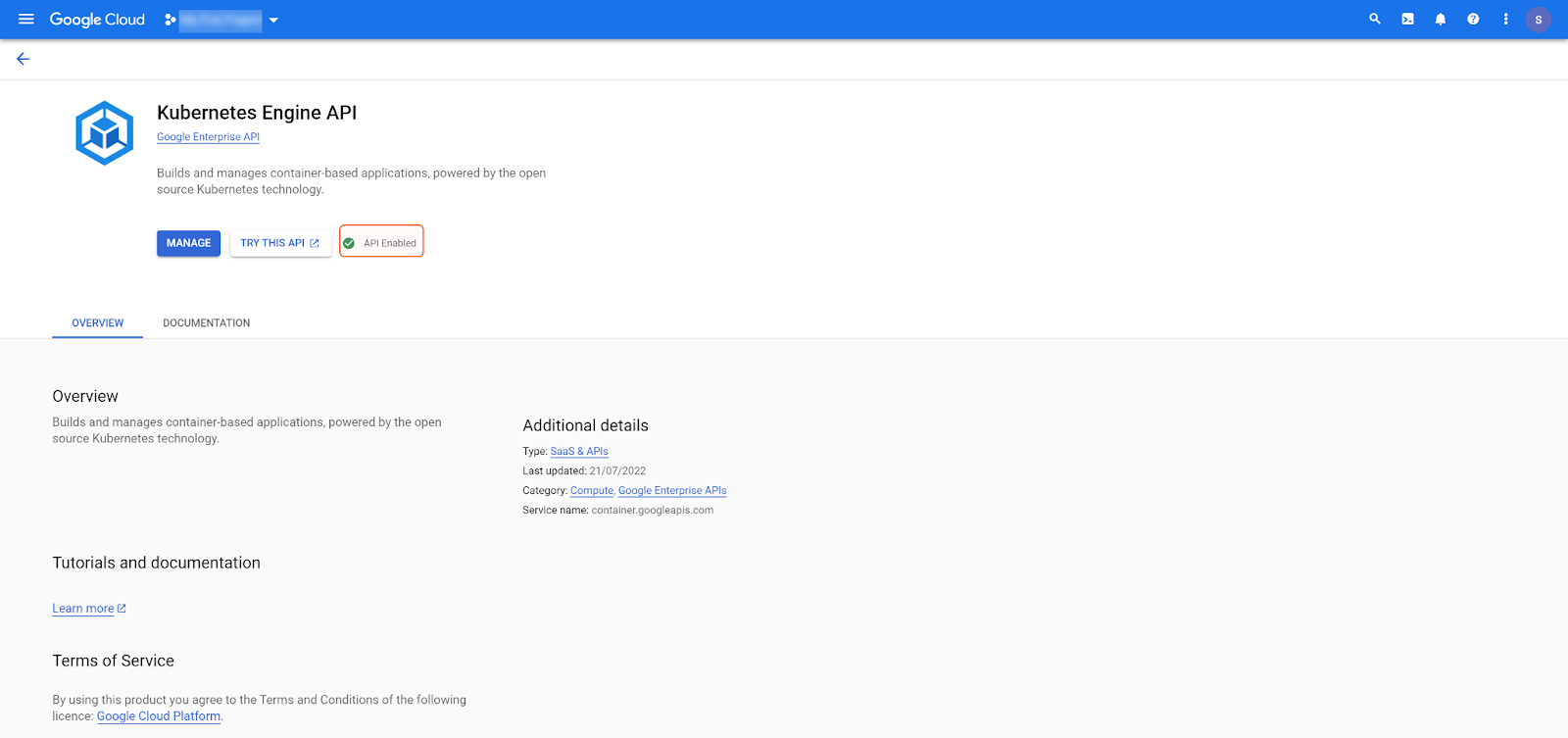Click the Last updated date 21/07/2022
The height and width of the screenshot is (738, 1568).
click(x=617, y=471)
